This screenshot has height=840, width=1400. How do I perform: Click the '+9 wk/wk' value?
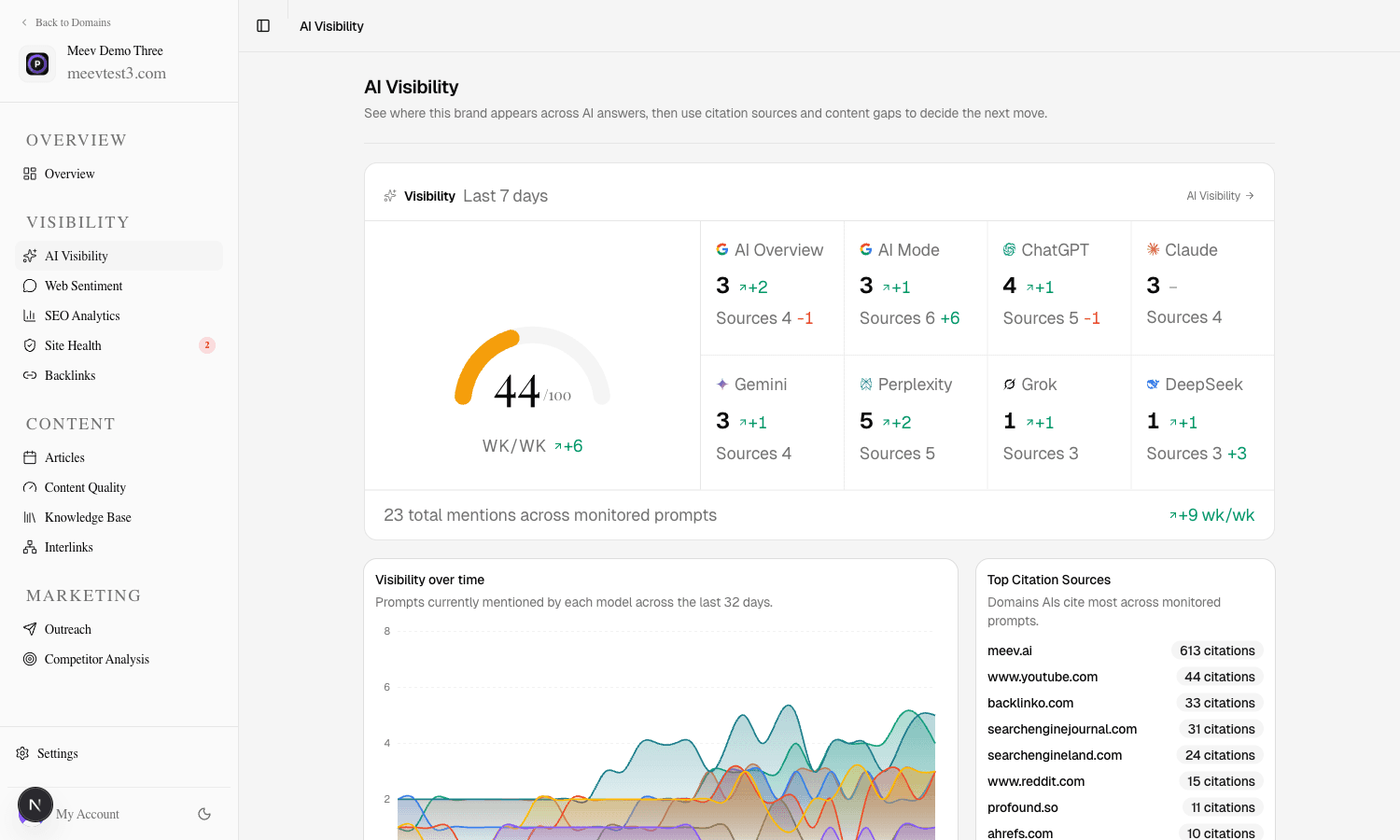click(1211, 515)
